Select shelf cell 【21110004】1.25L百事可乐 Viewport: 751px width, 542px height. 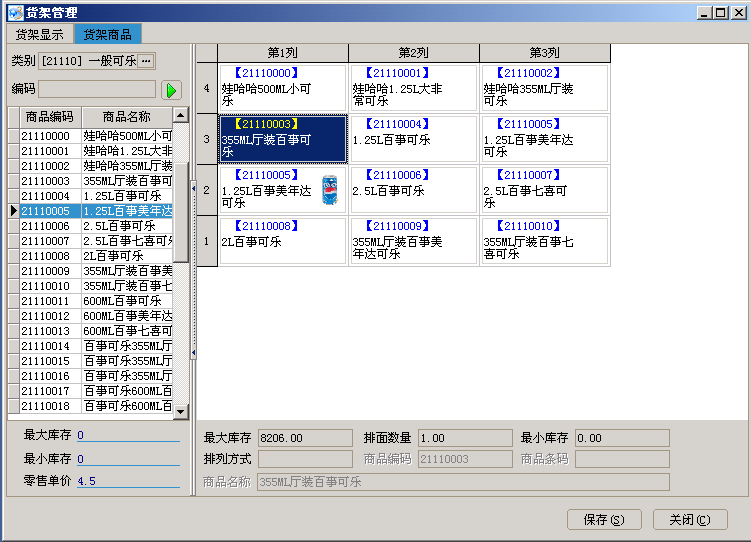click(414, 139)
